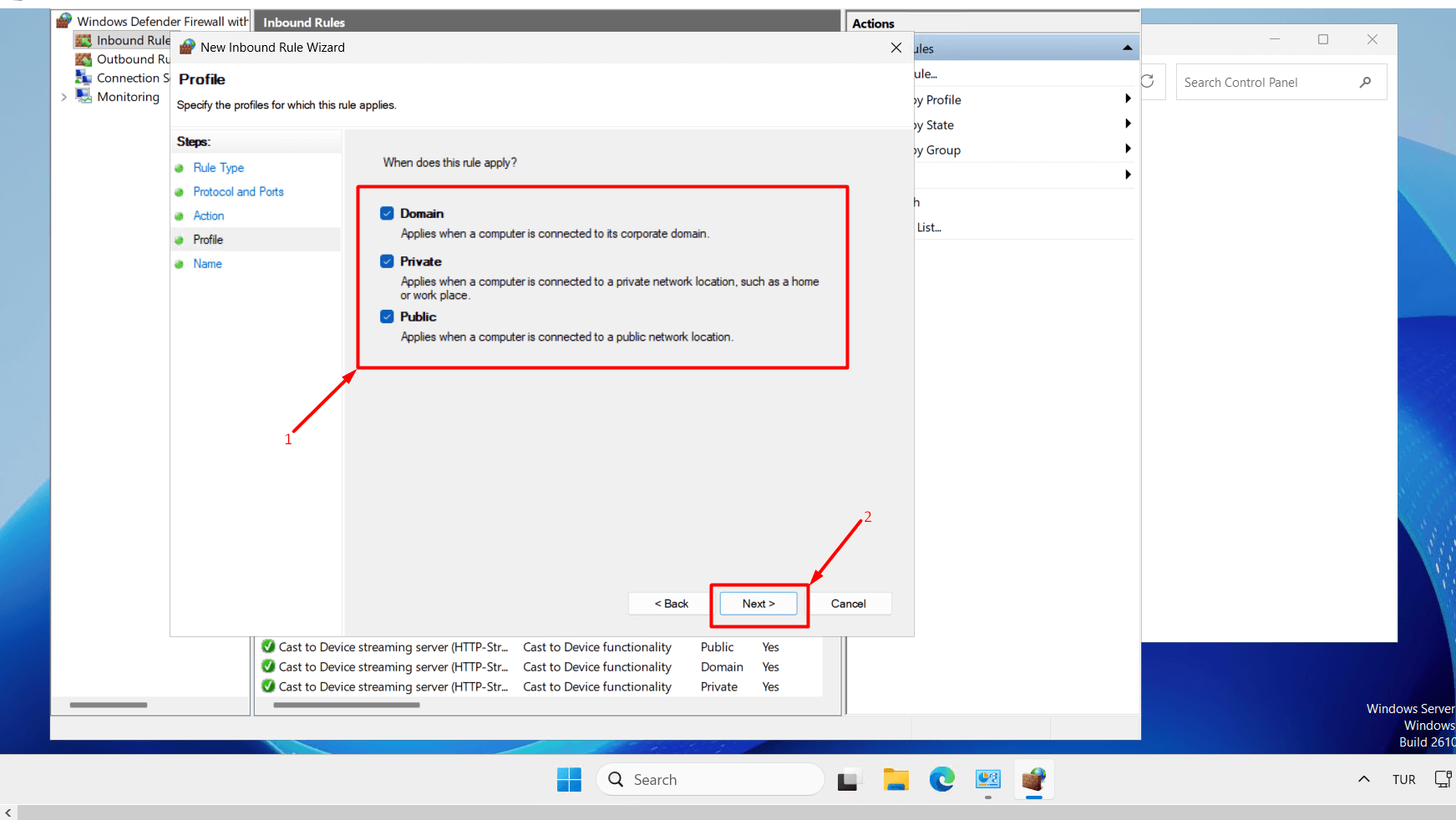Image resolution: width=1456 pixels, height=820 pixels.
Task: Click the Windows Start icon on taskbar
Action: [x=569, y=780]
